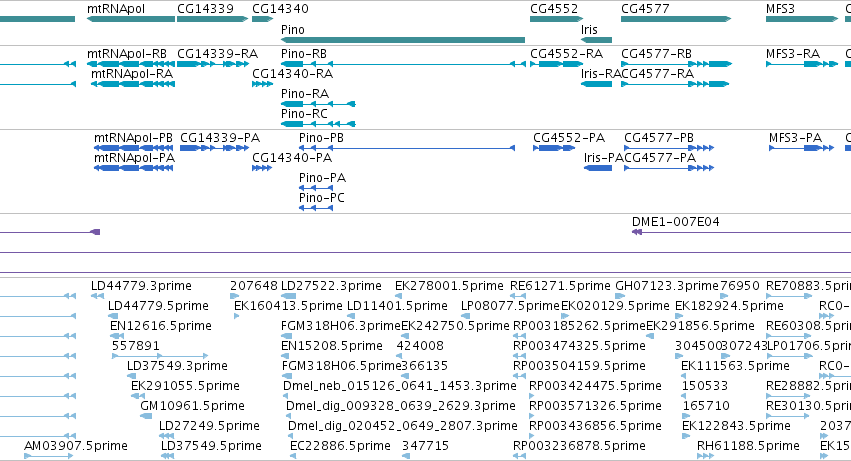Select EST RP003474325.5prime
This screenshot has width=851, height=461.
pos(519,356)
